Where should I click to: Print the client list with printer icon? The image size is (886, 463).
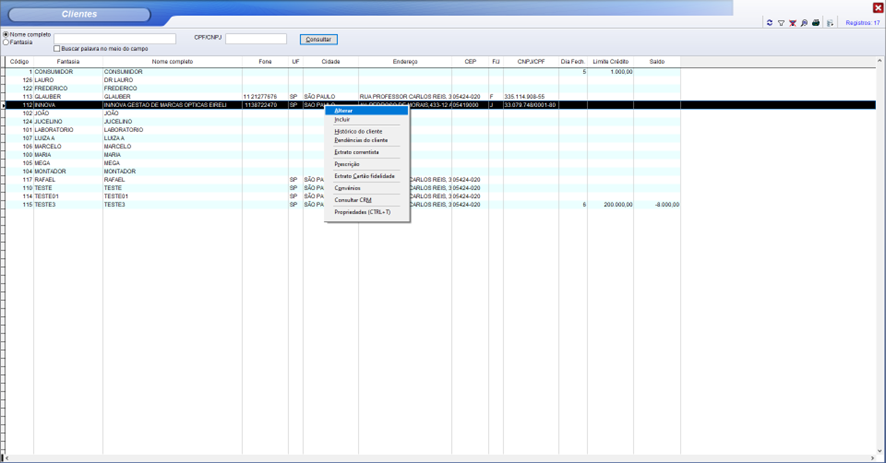point(816,22)
